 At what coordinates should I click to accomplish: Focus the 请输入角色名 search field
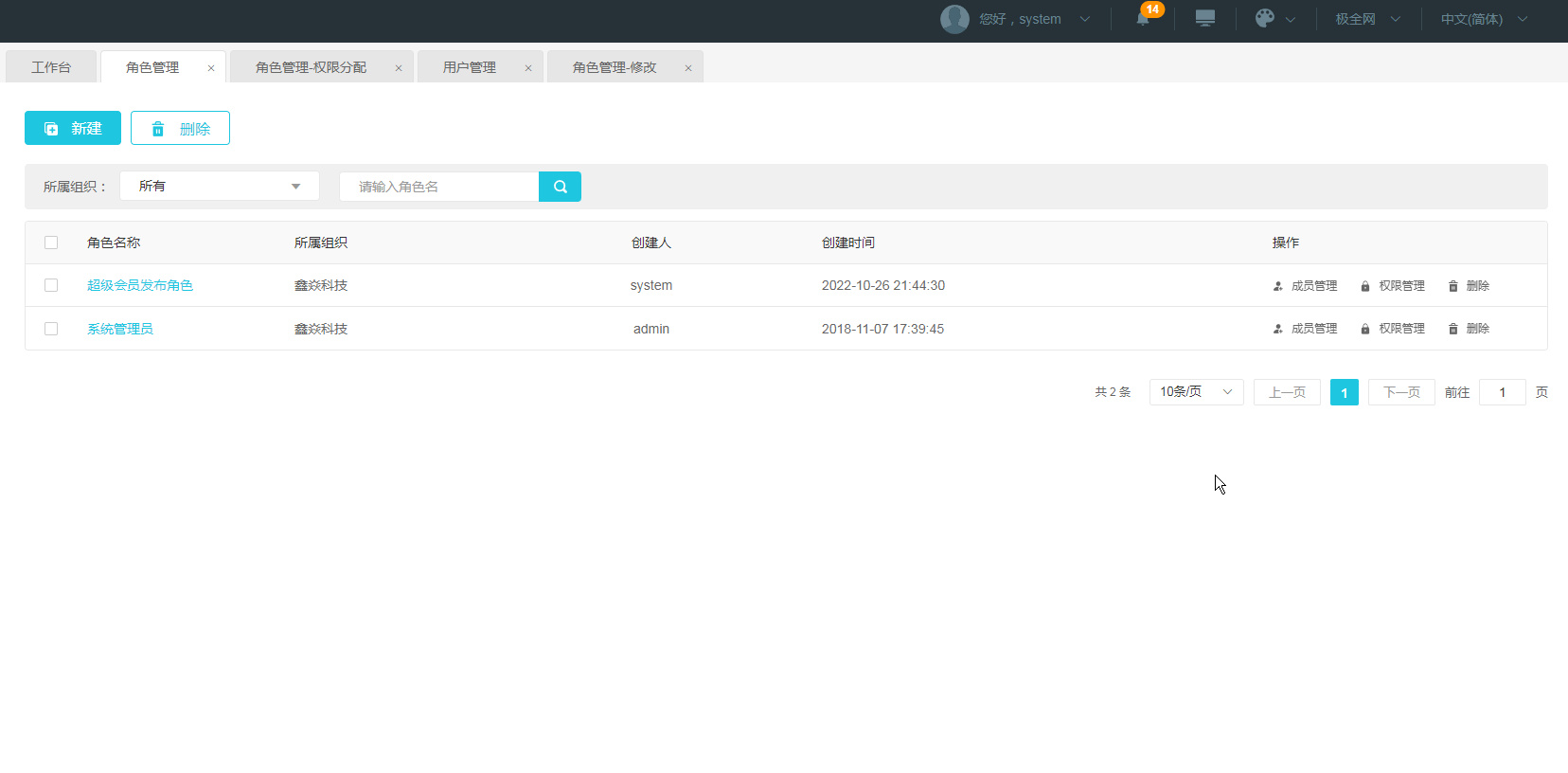(x=438, y=187)
